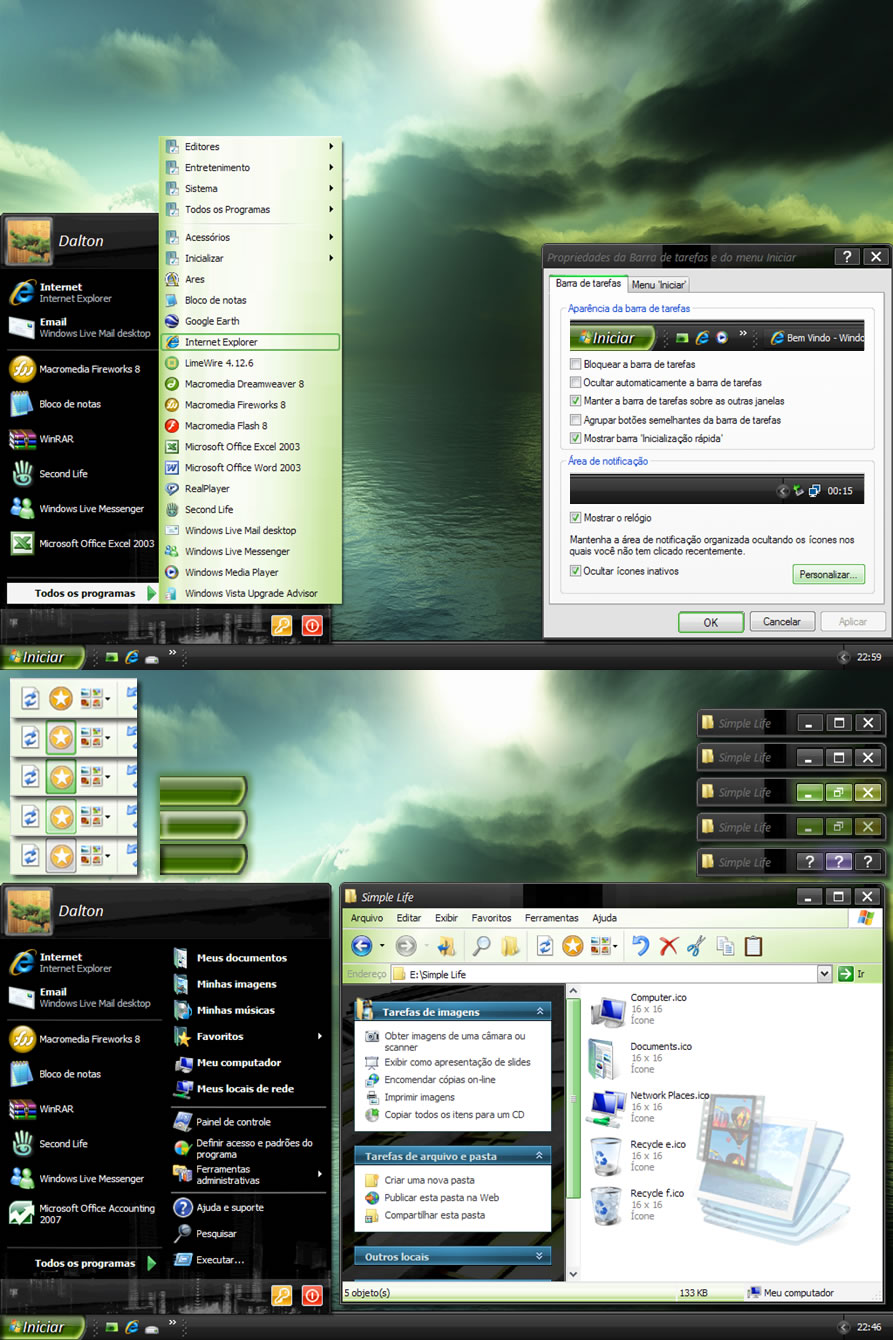The image size is (893, 1340).
Task: Click the Undo arrow in explorer toolbar
Action: [641, 945]
